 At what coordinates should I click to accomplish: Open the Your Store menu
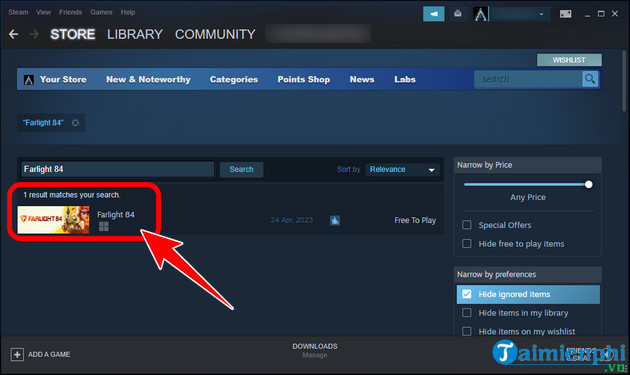pos(63,79)
